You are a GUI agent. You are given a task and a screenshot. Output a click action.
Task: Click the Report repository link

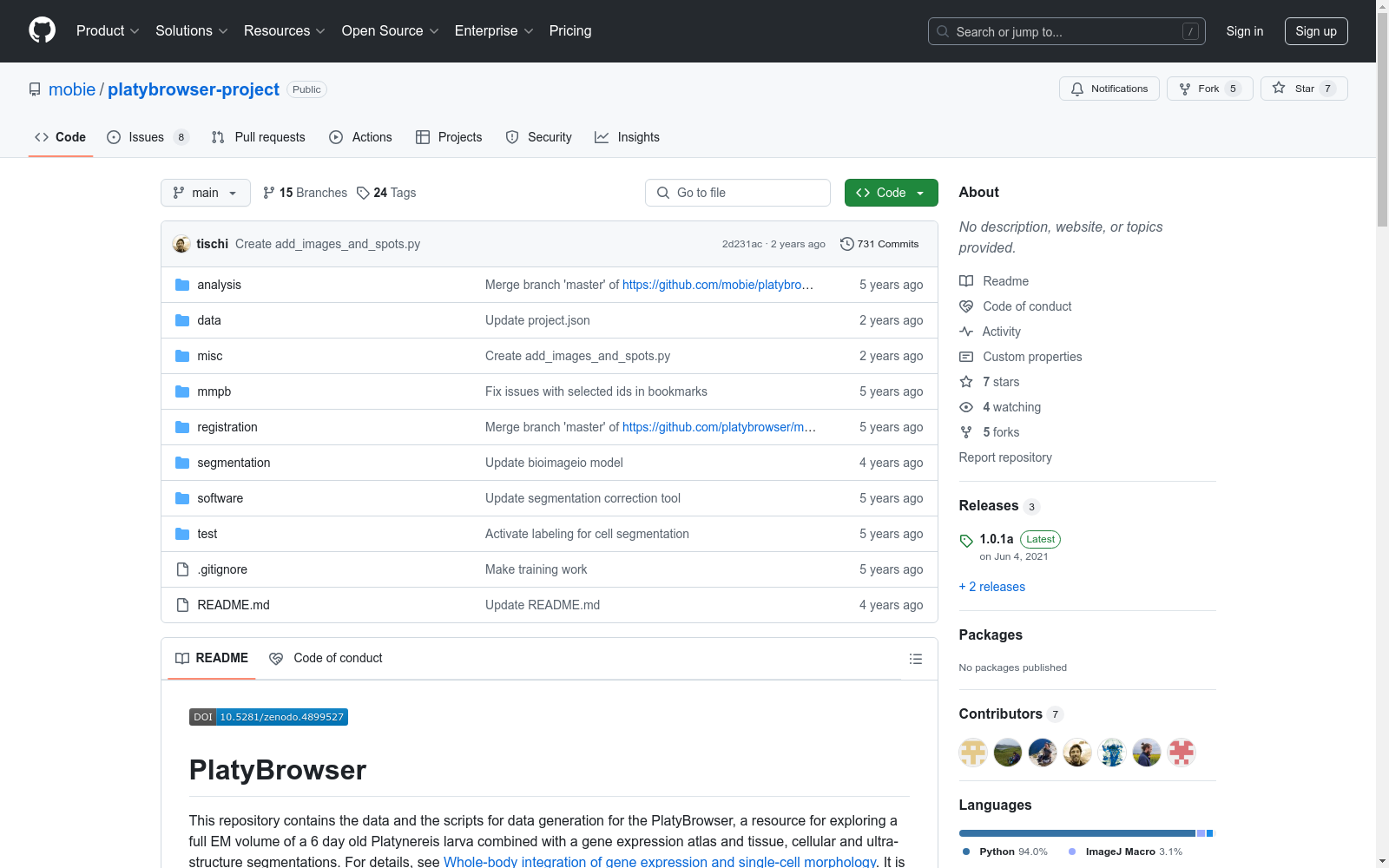coord(1005,457)
